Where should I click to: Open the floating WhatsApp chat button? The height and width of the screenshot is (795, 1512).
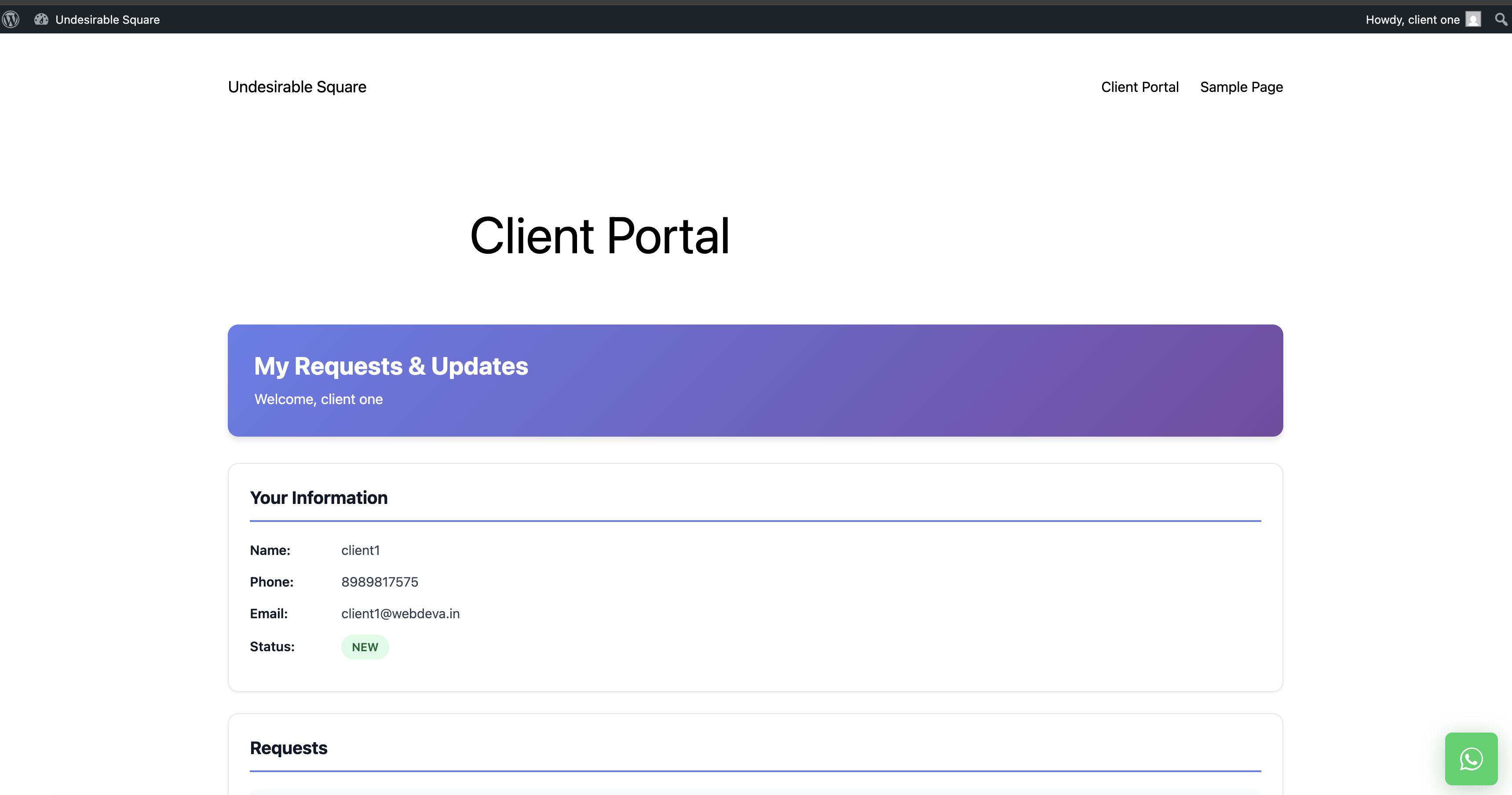tap(1471, 759)
